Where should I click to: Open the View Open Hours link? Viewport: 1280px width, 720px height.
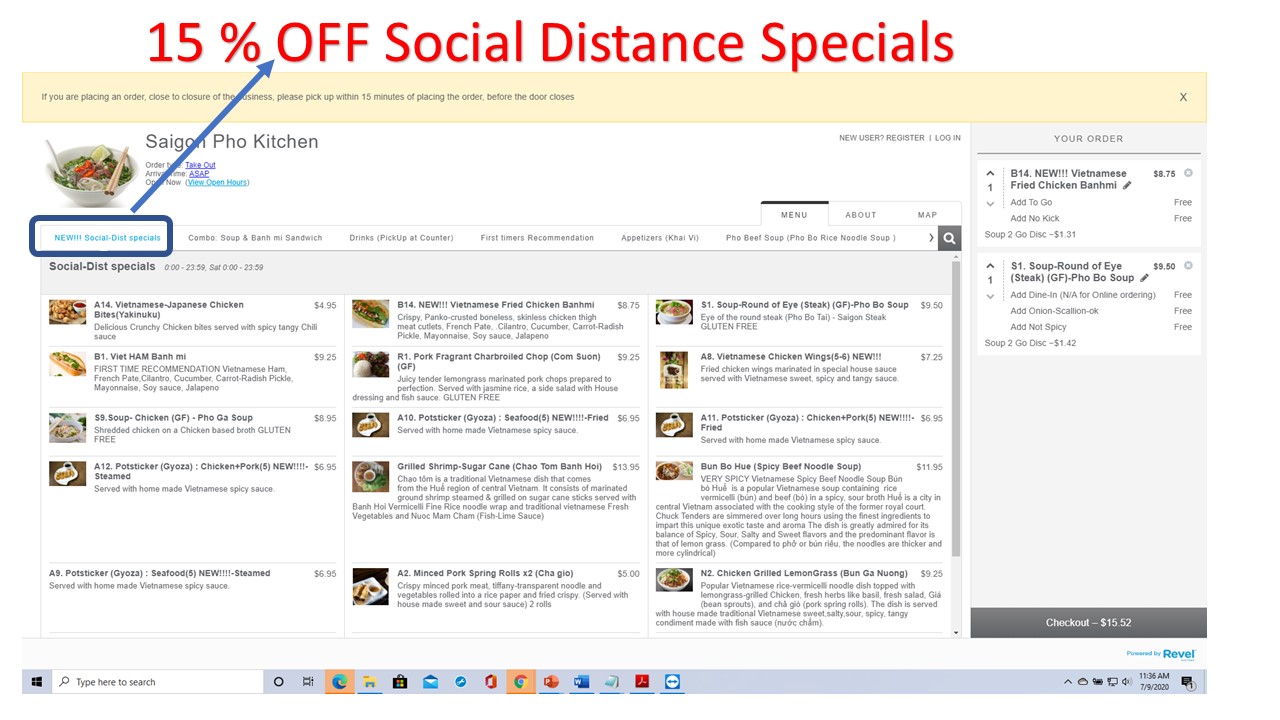(217, 182)
